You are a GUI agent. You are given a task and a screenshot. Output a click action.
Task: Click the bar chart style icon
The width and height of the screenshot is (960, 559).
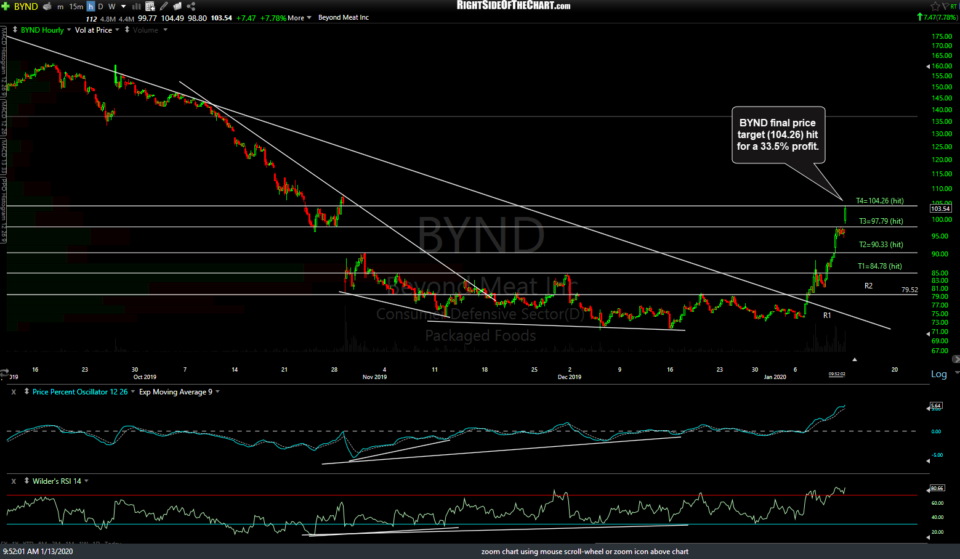[x=137, y=7]
